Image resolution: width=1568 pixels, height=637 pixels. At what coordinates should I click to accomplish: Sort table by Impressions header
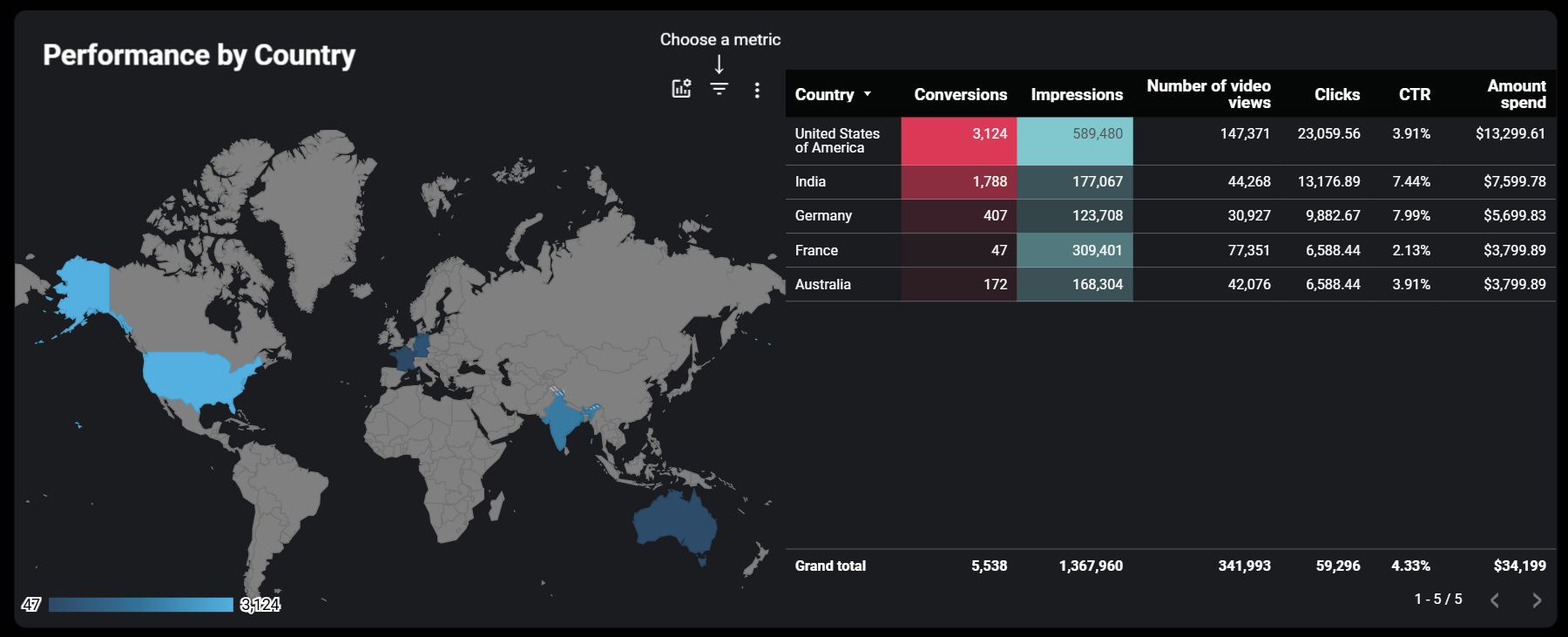click(x=1077, y=94)
